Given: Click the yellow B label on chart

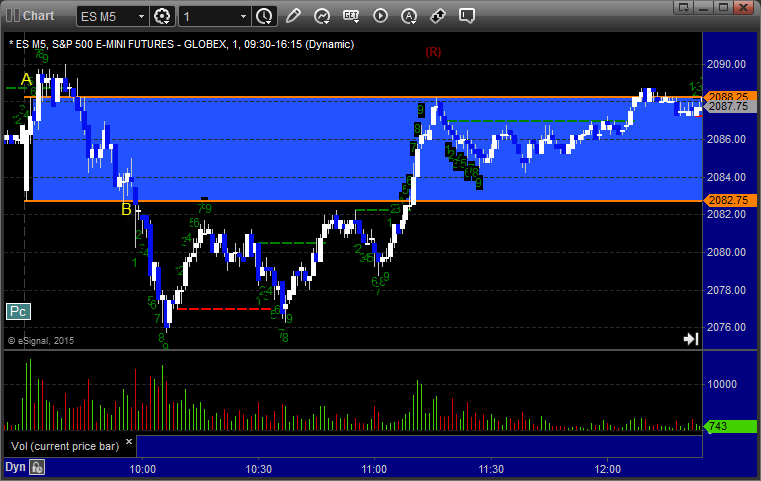Looking at the screenshot, I should tap(126, 209).
